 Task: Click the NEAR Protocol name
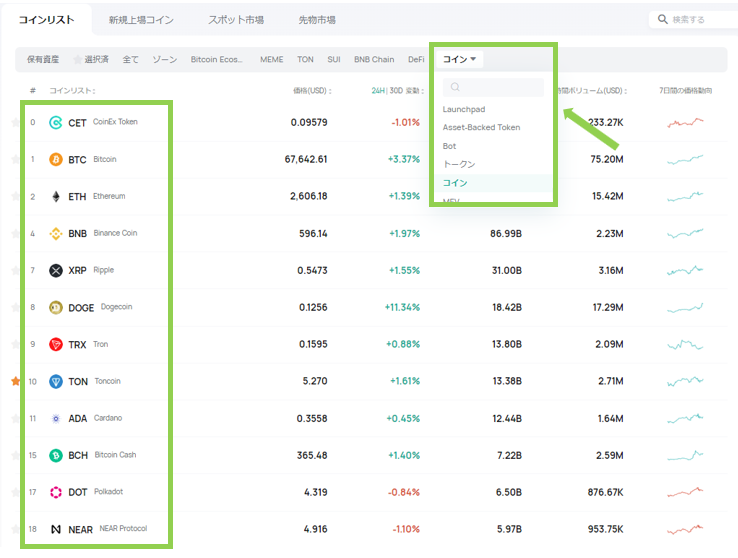[x=123, y=528]
